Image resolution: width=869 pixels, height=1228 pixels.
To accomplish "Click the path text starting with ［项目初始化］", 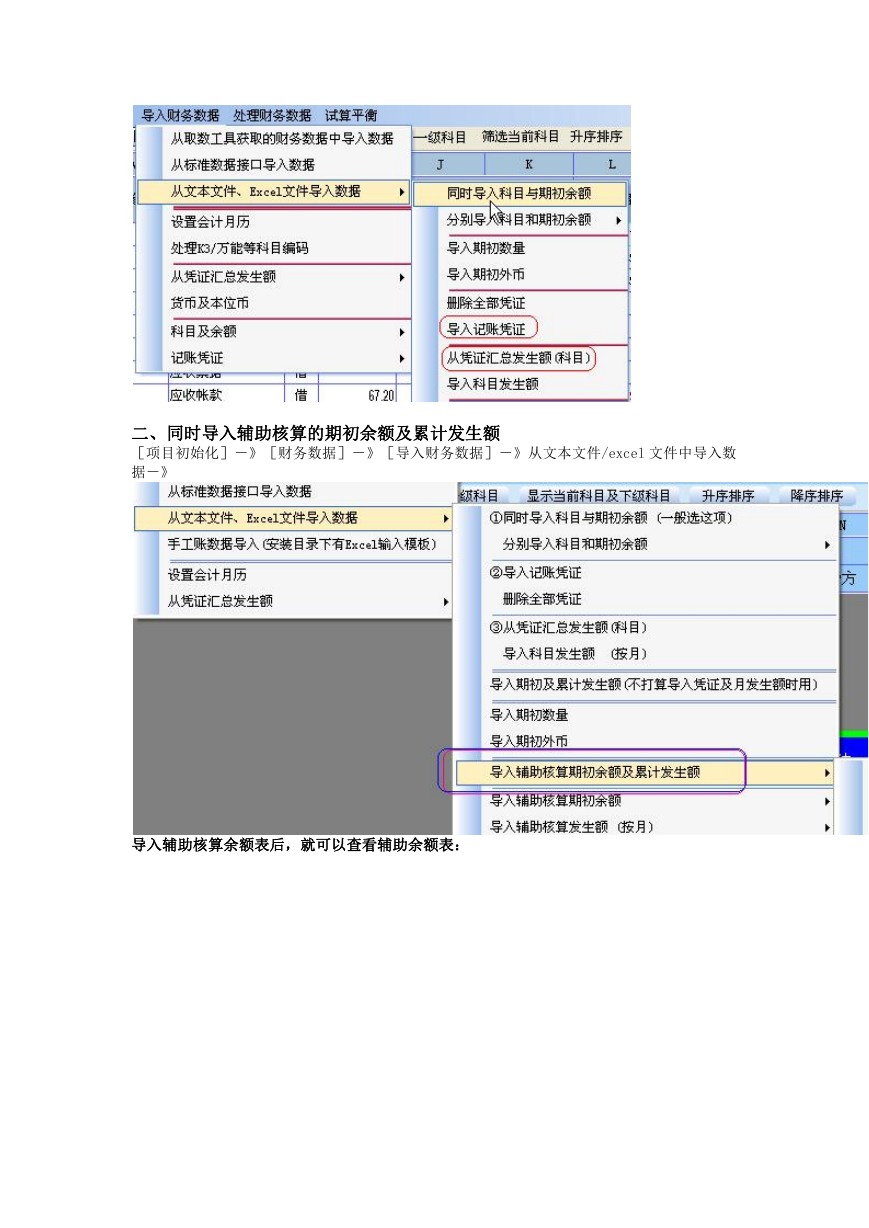I will point(434,461).
